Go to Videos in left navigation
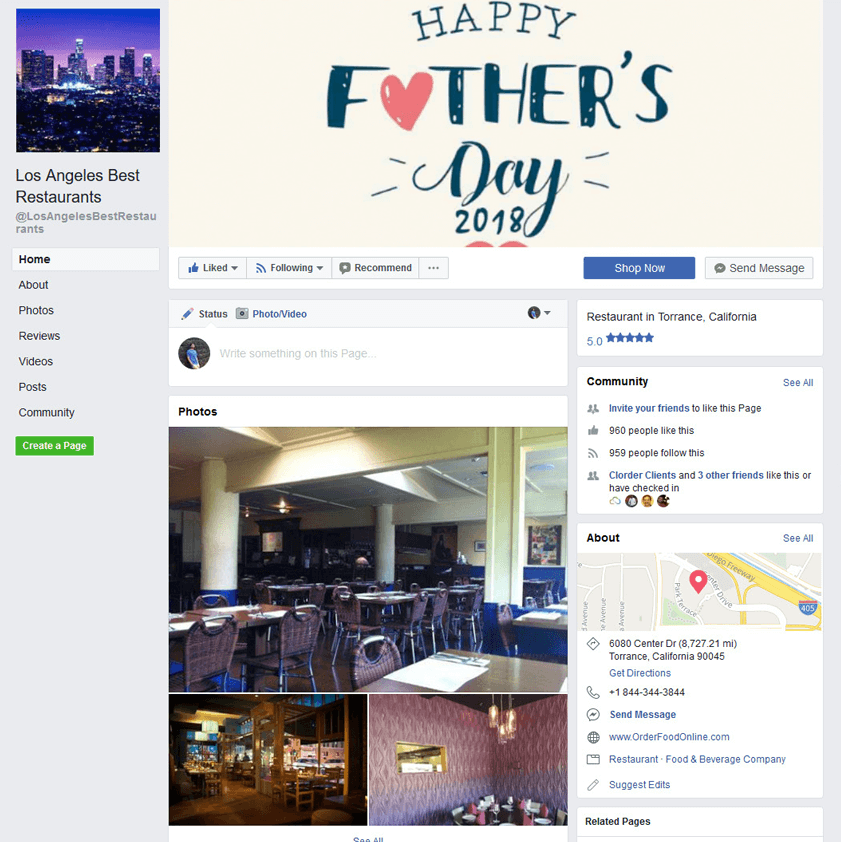Viewport: 841px width, 842px height. pyautogui.click(x=35, y=361)
